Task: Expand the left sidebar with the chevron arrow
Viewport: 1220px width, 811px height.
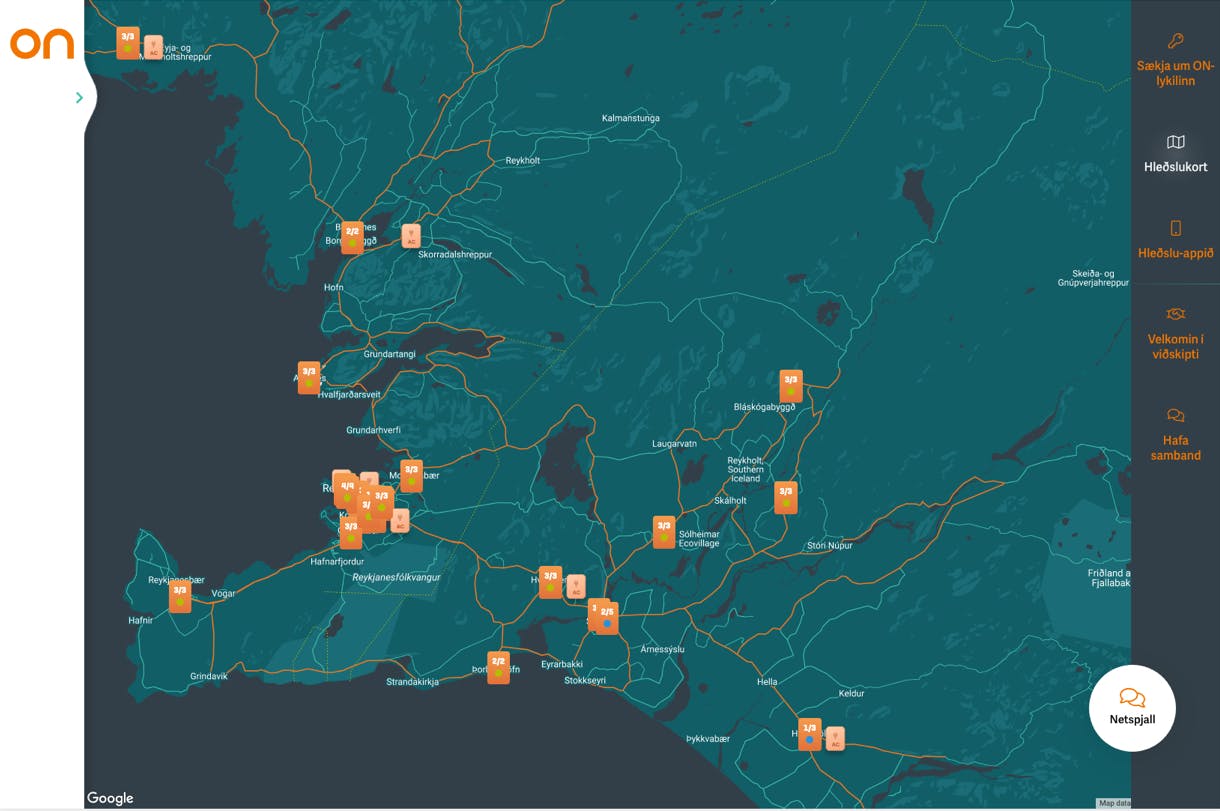Action: (x=79, y=97)
